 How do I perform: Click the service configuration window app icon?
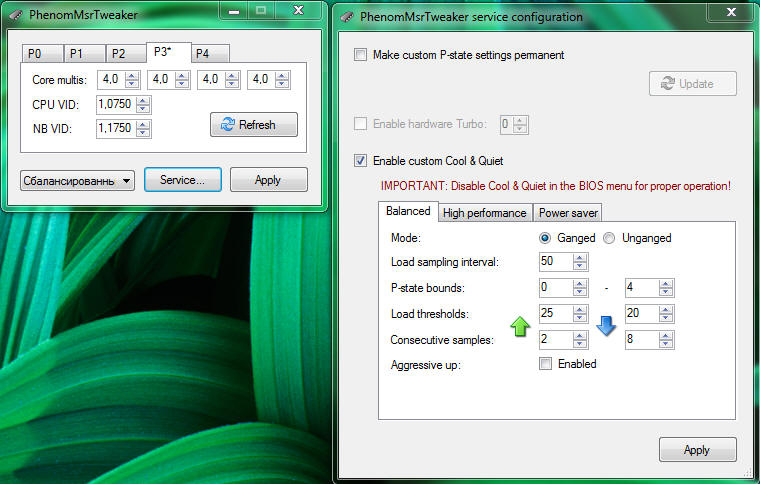click(347, 17)
